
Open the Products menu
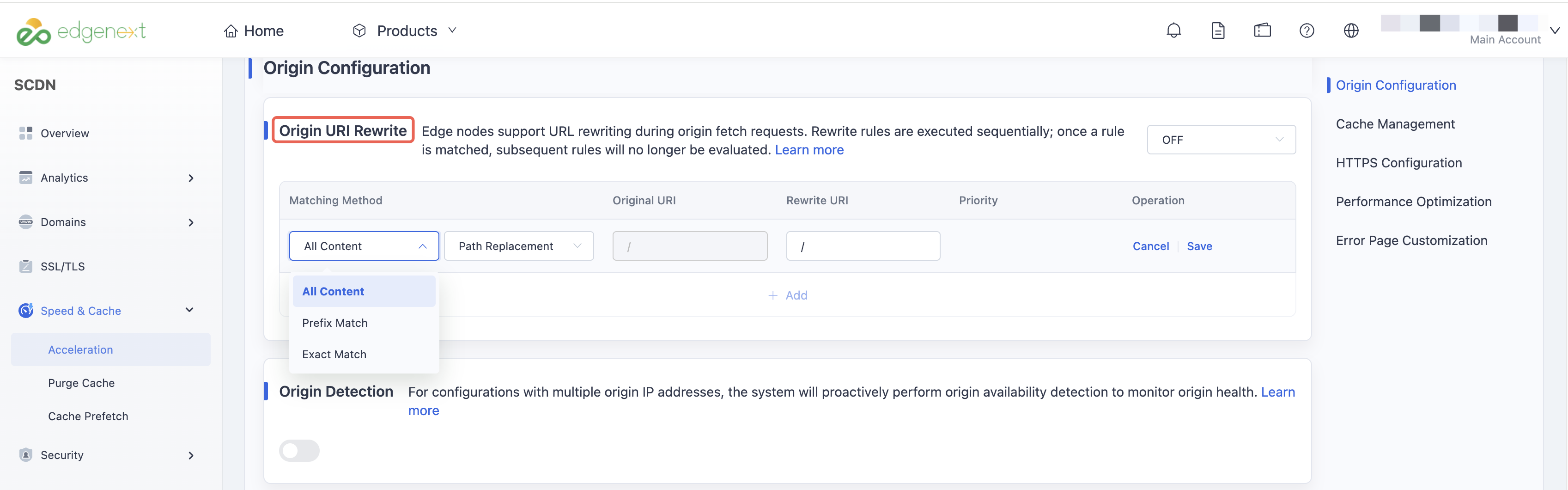[x=405, y=31]
